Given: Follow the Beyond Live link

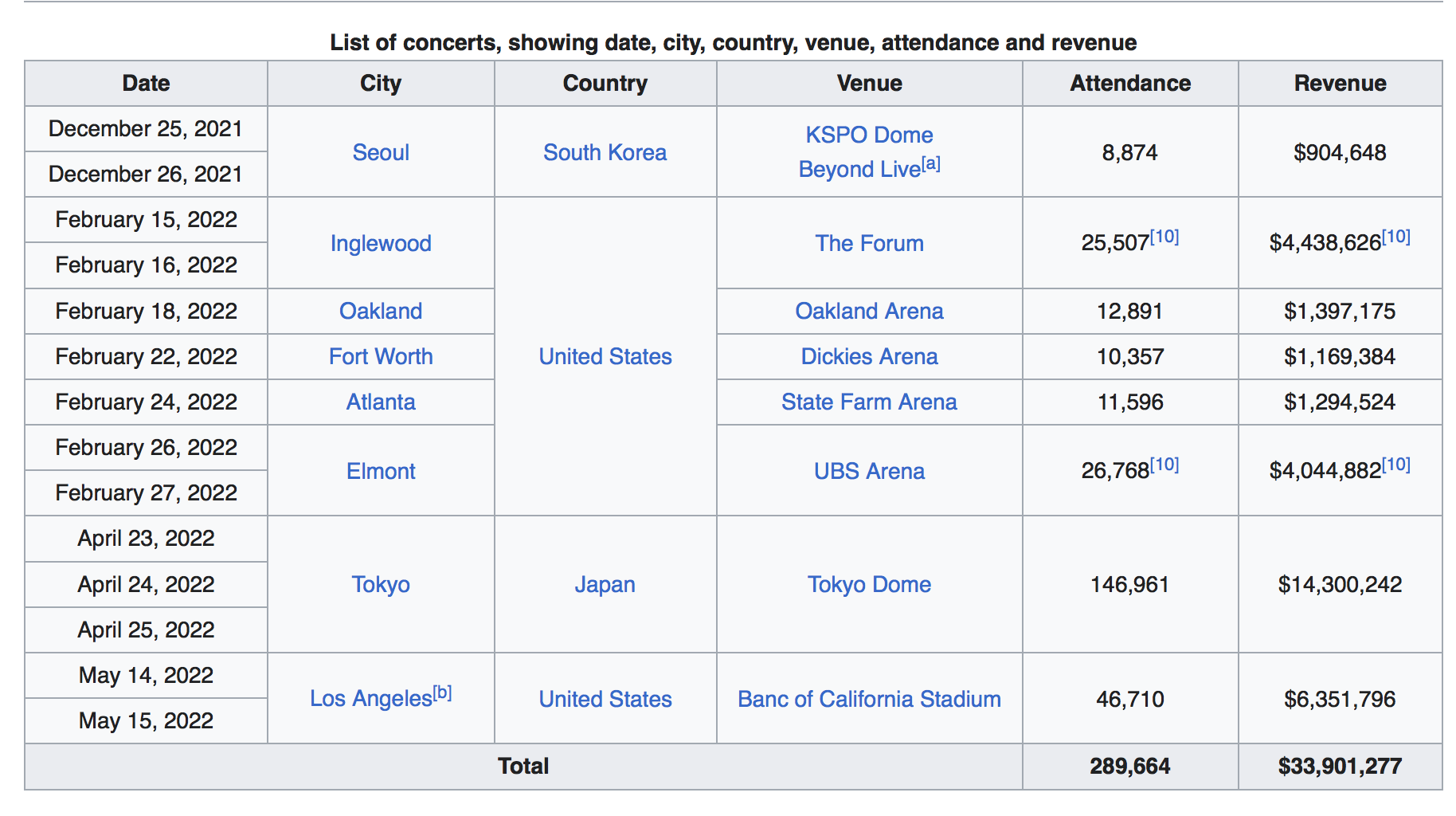Looking at the screenshot, I should coord(859,170).
